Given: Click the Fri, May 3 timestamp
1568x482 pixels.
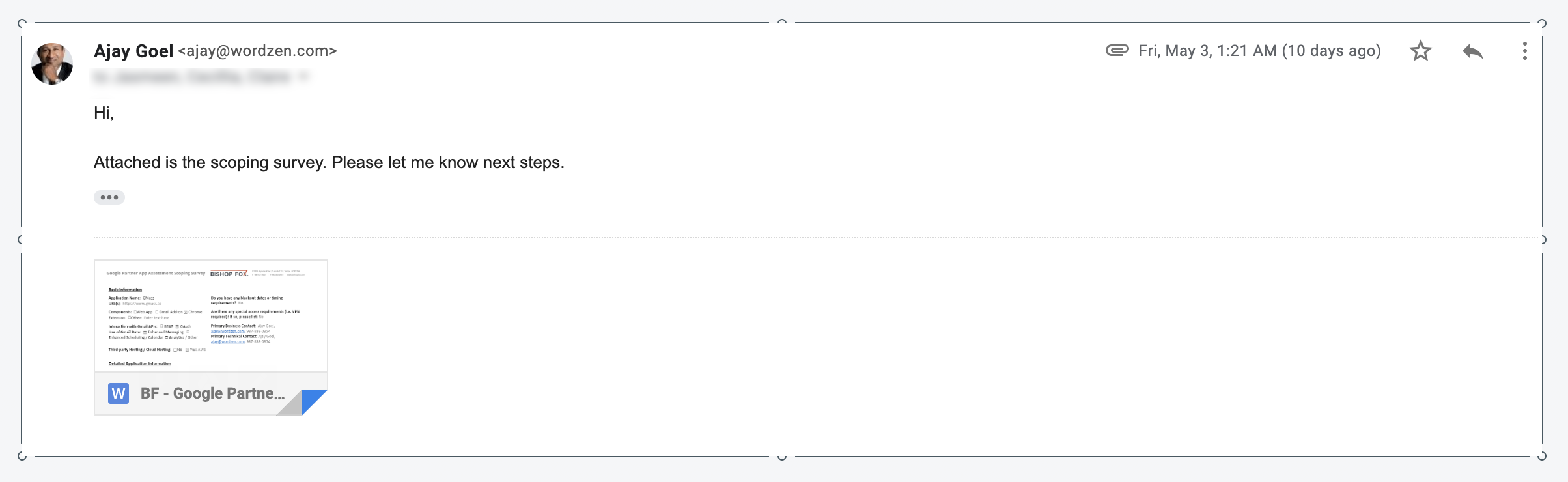Looking at the screenshot, I should coord(1259,51).
